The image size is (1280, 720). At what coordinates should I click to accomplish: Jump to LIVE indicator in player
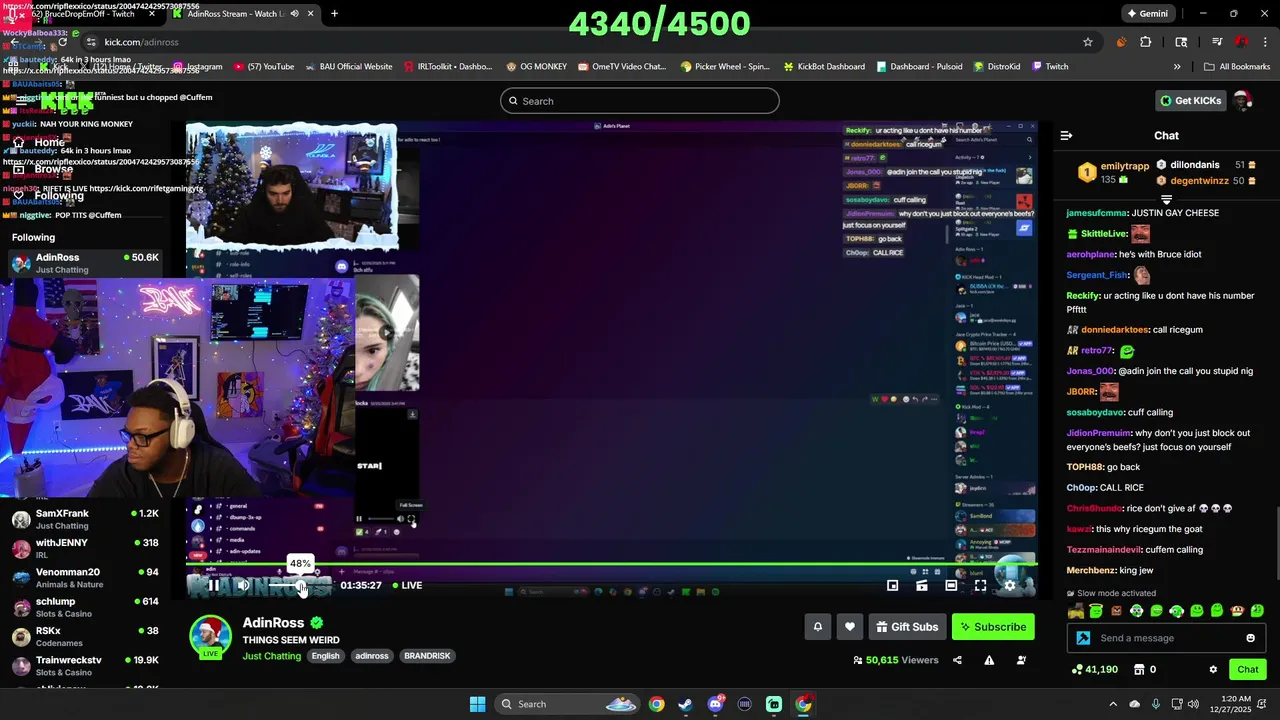pyautogui.click(x=407, y=585)
